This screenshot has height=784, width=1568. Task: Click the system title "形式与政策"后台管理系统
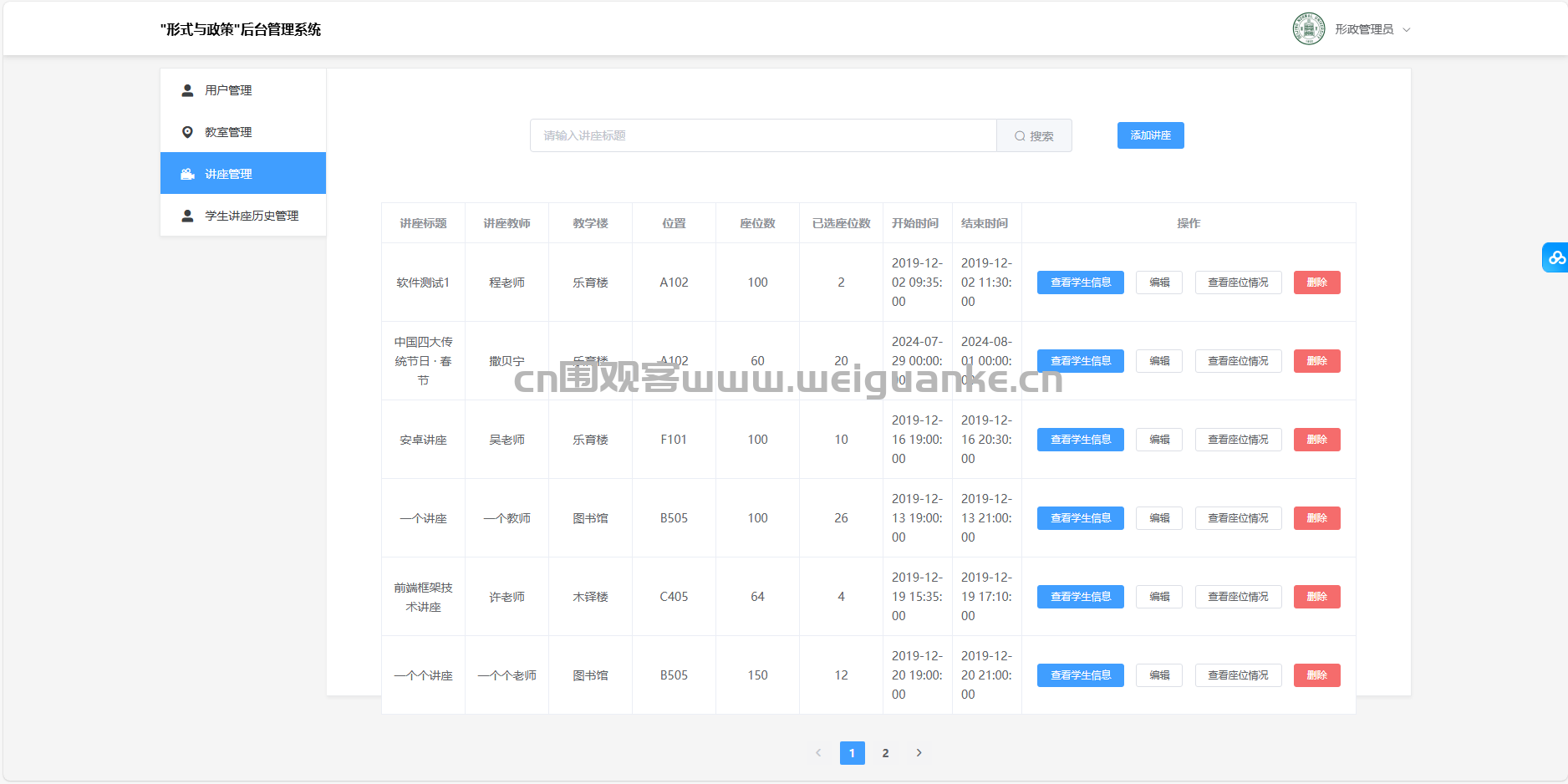(x=241, y=29)
